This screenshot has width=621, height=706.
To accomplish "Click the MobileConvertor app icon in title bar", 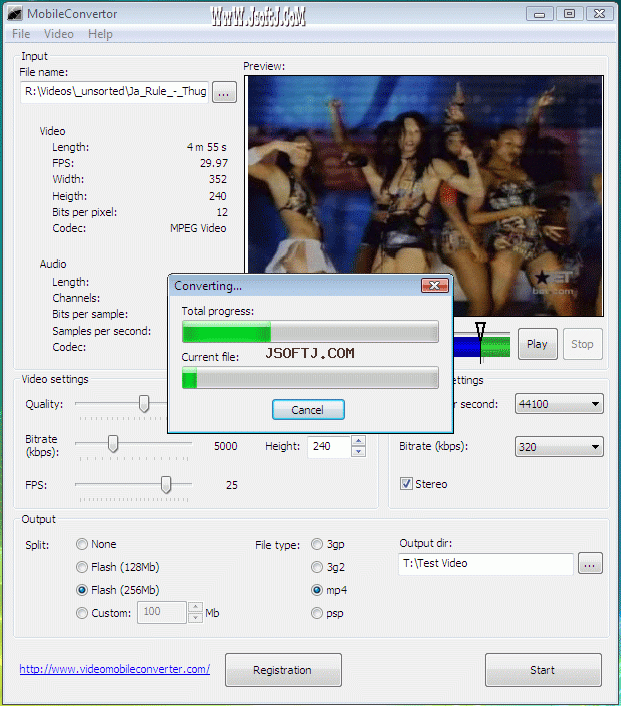I will (x=14, y=14).
